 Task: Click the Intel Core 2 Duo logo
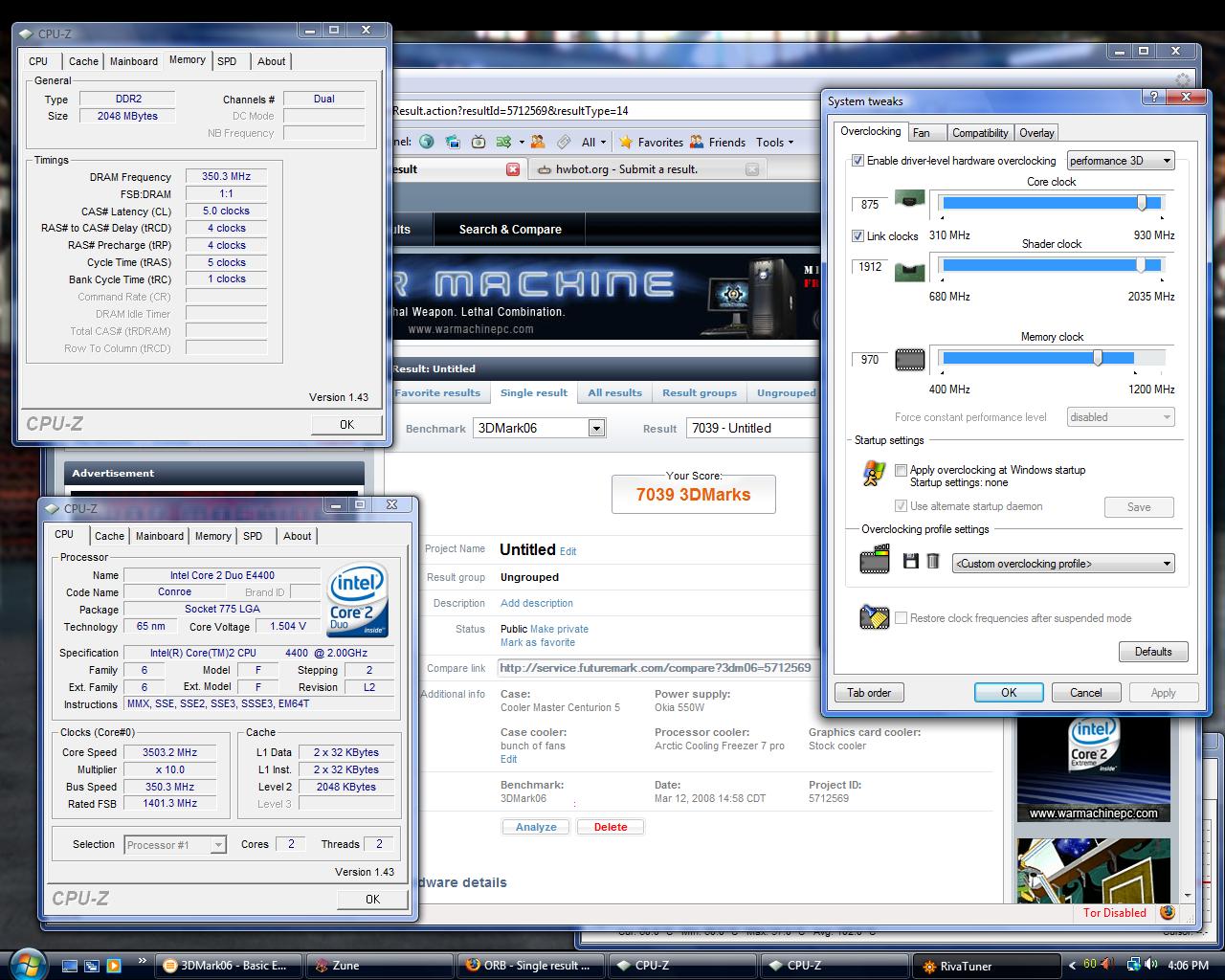pyautogui.click(x=358, y=601)
